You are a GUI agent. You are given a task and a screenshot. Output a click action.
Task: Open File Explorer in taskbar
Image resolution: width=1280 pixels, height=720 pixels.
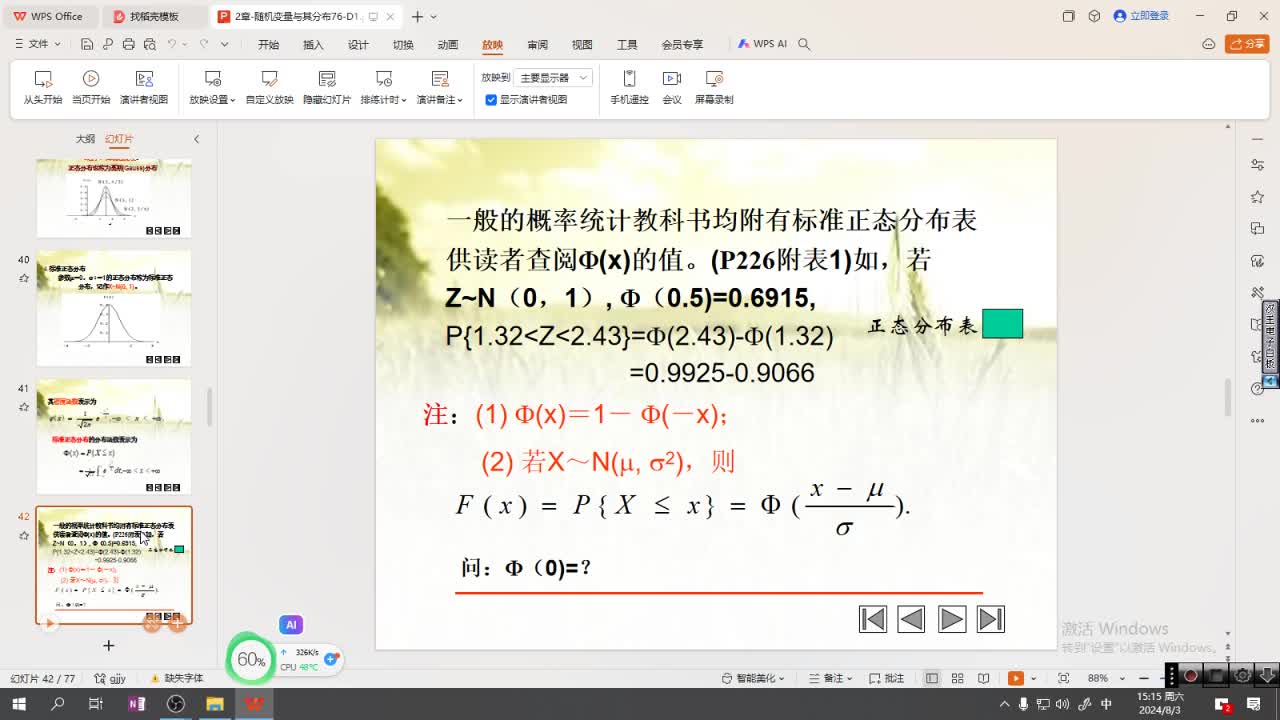[x=214, y=704]
